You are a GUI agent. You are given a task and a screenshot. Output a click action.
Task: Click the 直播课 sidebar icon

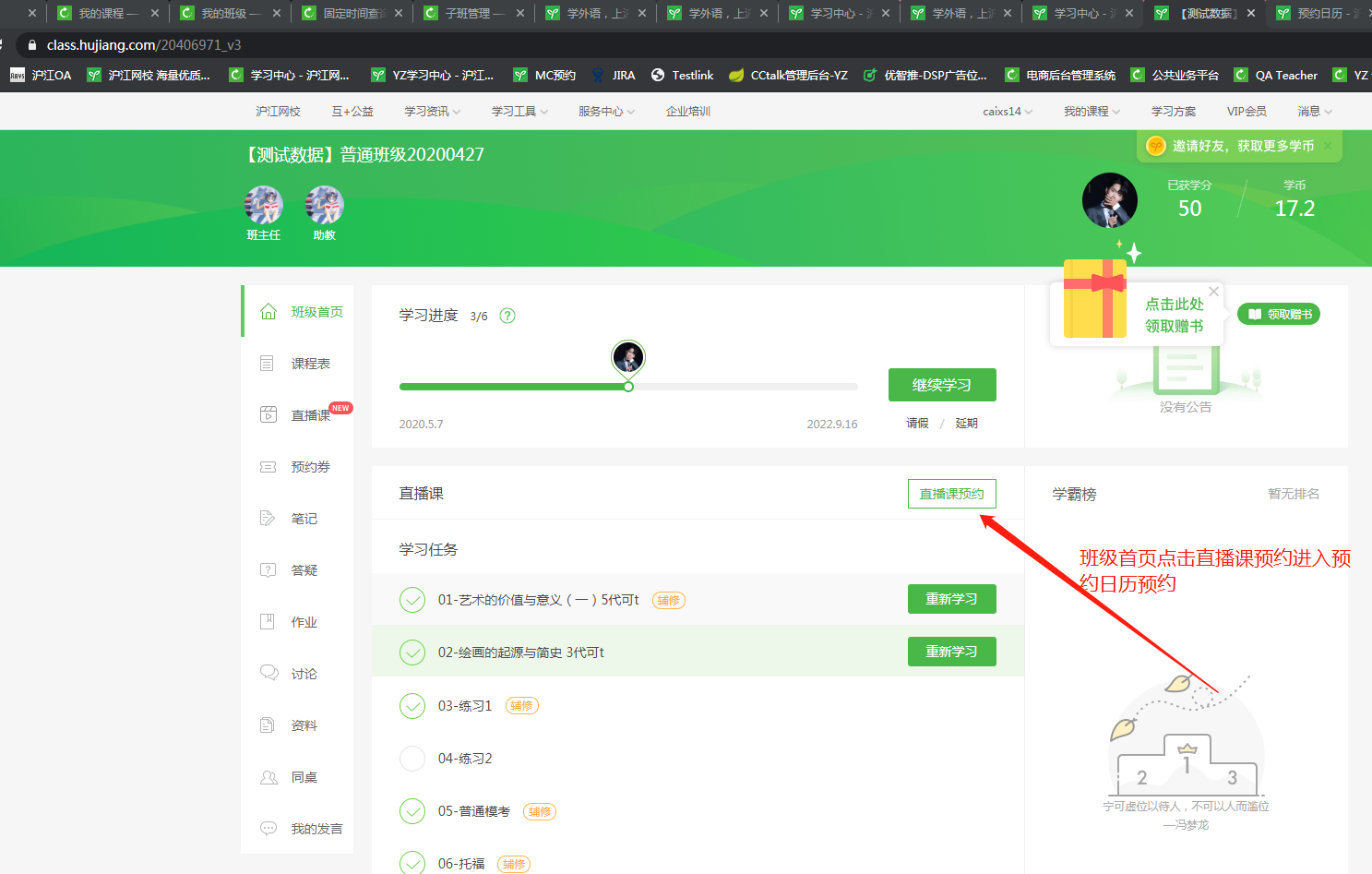coord(268,415)
